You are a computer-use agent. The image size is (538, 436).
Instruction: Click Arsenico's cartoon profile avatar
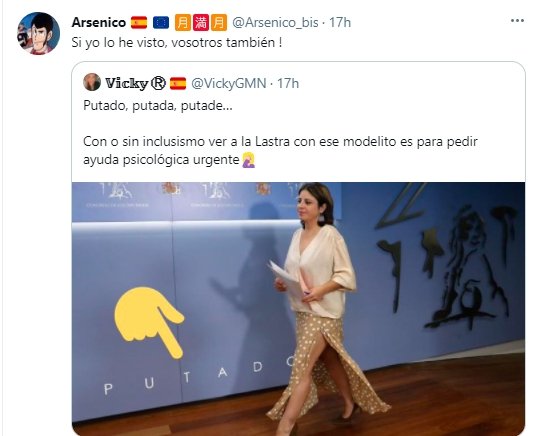coord(39,33)
